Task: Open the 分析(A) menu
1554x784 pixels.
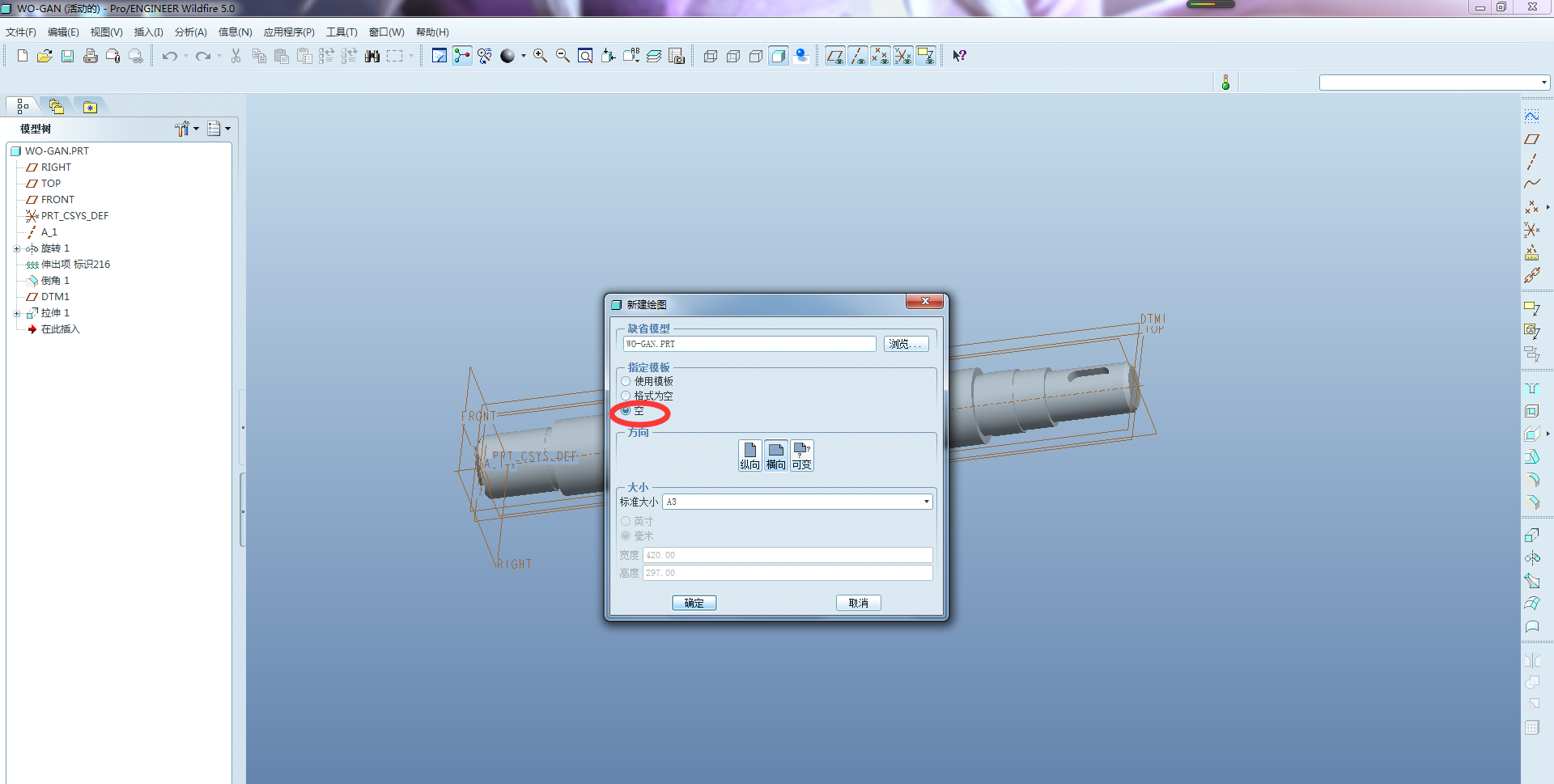Action: [190, 32]
